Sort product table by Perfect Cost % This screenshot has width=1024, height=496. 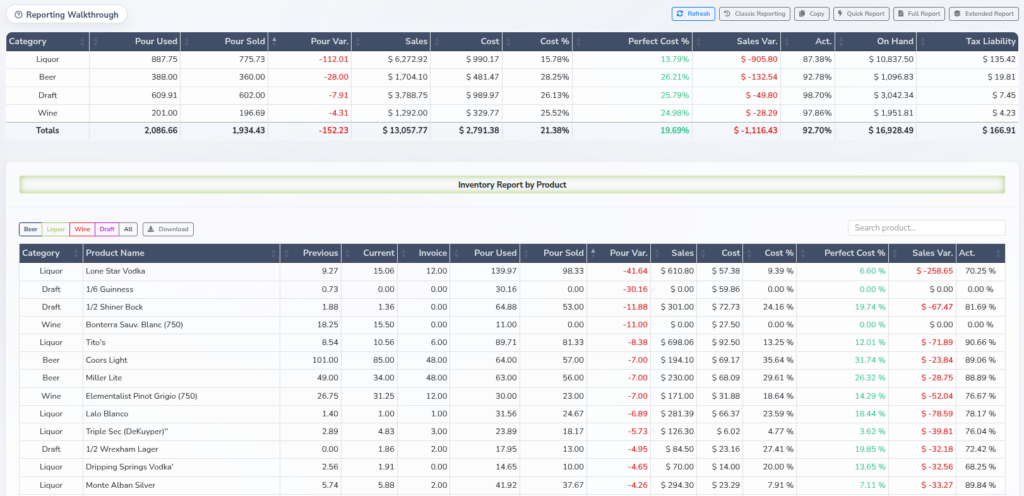pyautogui.click(x=842, y=253)
